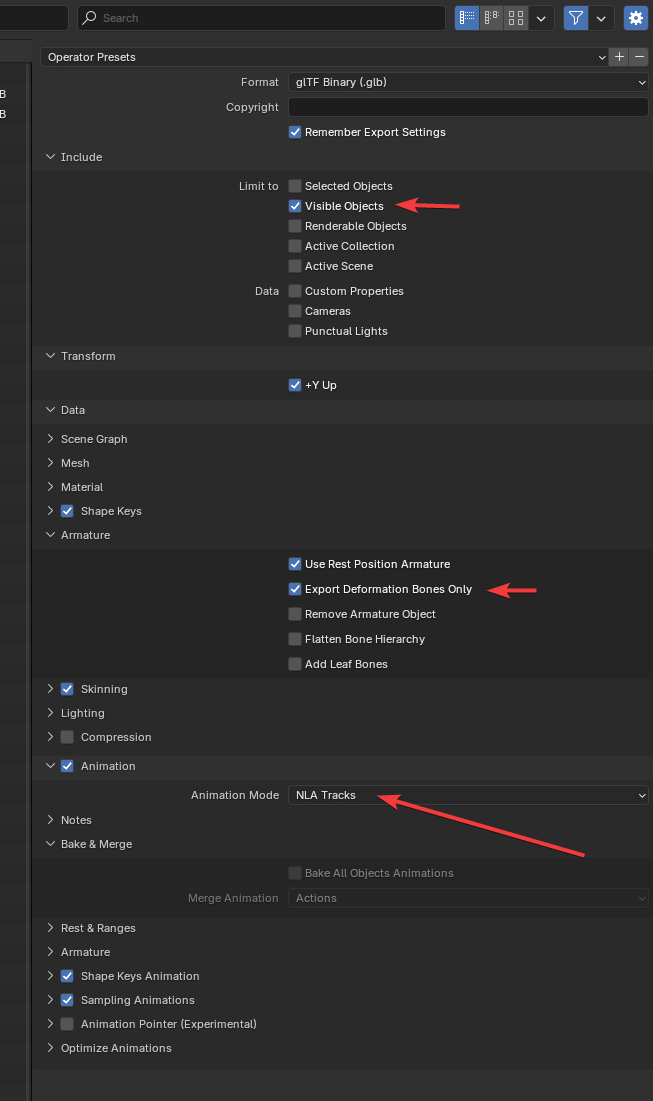Open filter settings dropdown arrow
Screen dimensions: 653x1101
pyautogui.click(x=602, y=18)
